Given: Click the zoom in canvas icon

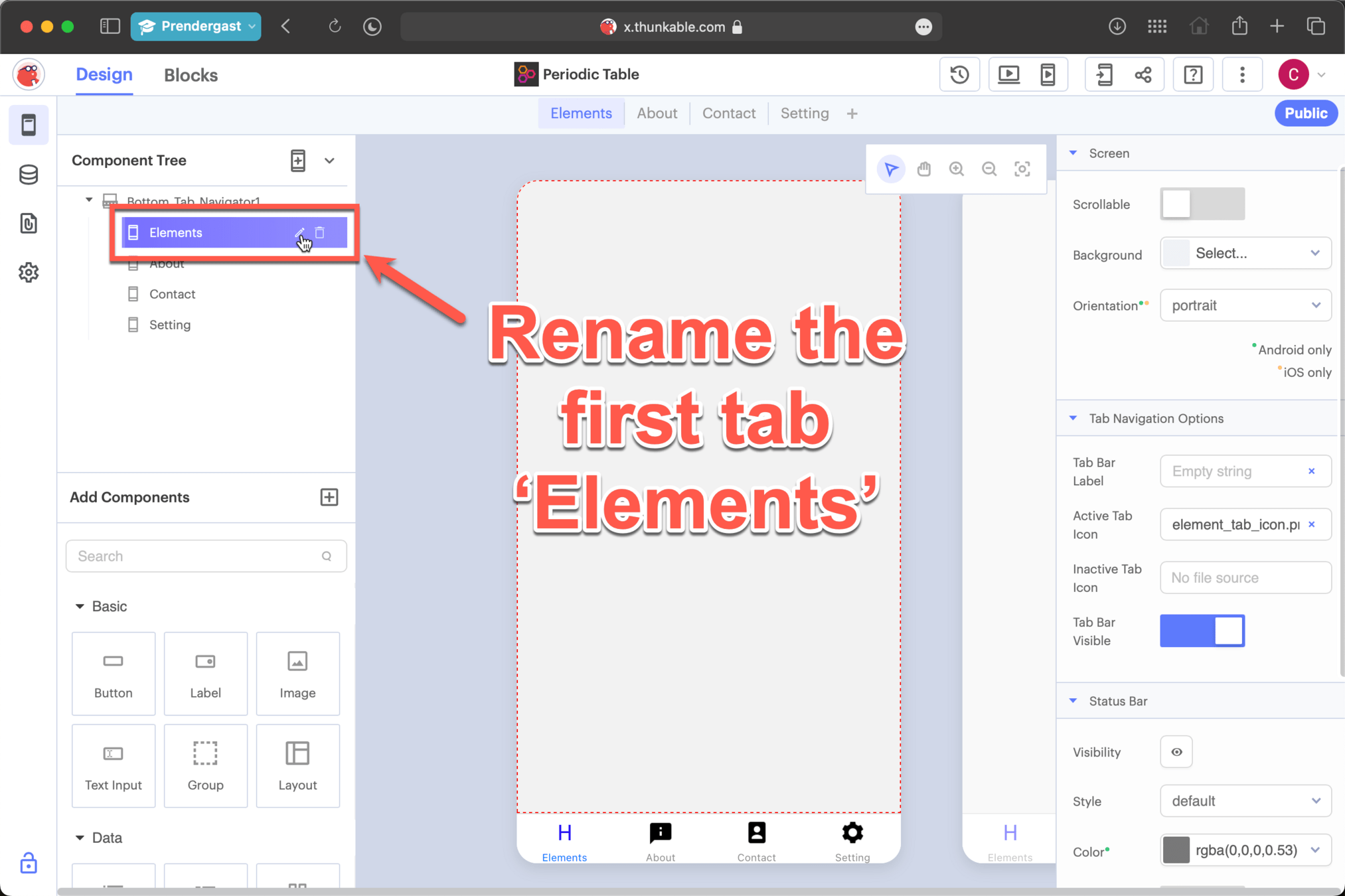Looking at the screenshot, I should (x=956, y=169).
